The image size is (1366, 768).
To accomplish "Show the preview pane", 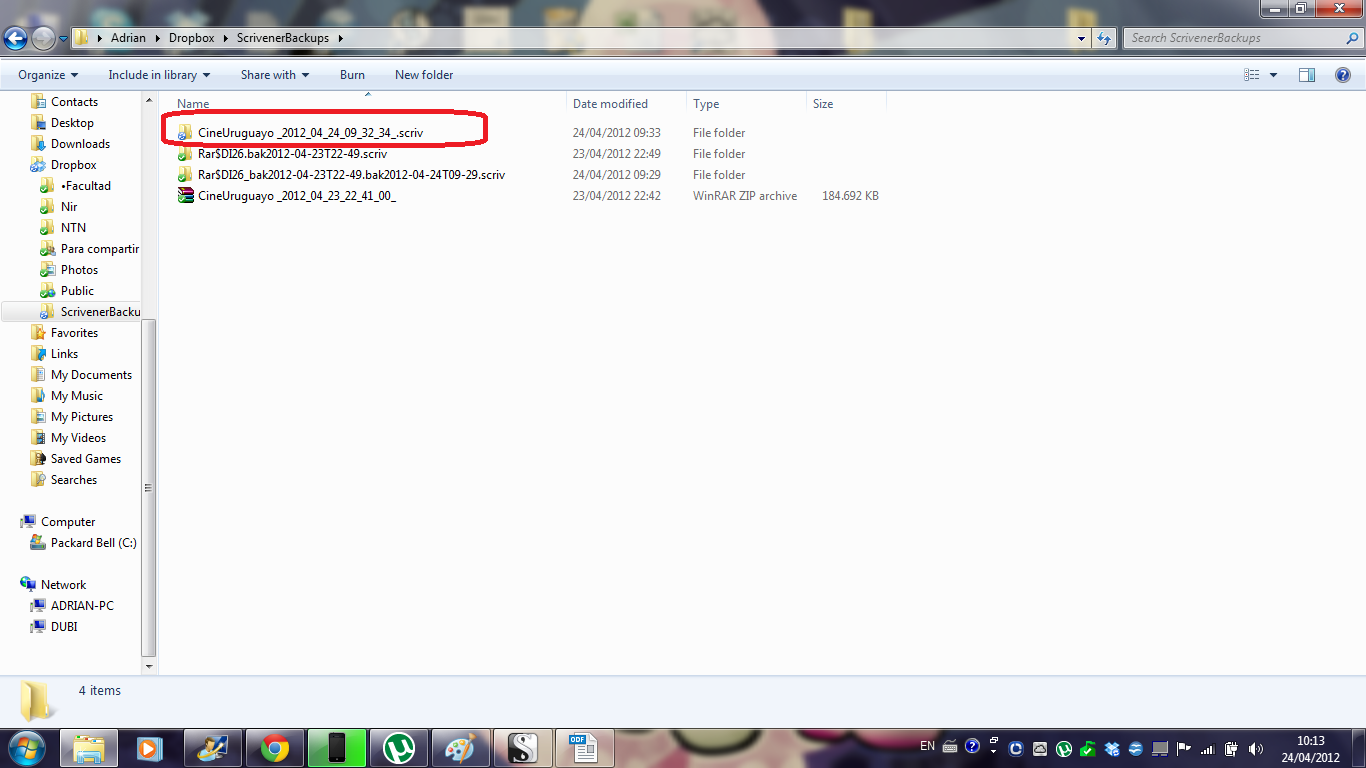I will click(x=1307, y=75).
